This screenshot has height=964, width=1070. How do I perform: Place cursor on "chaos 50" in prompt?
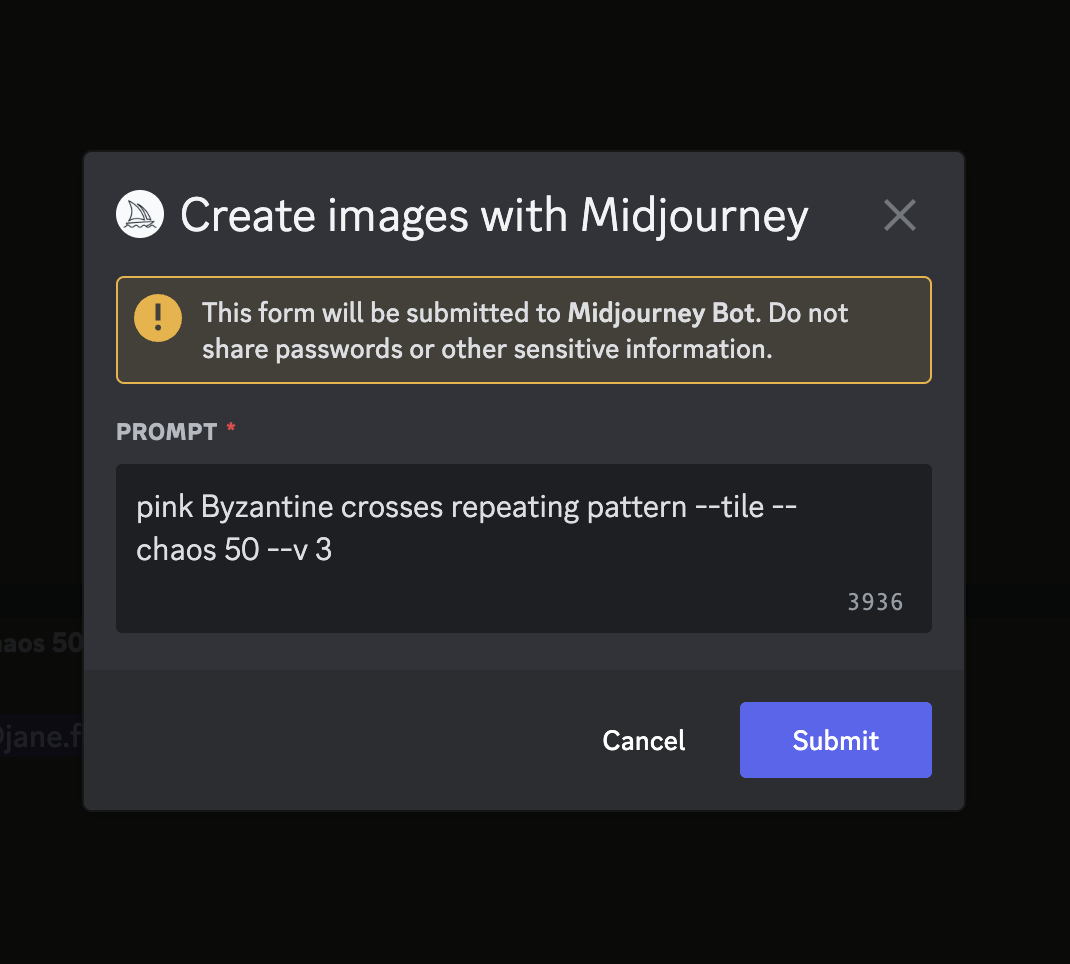point(198,549)
